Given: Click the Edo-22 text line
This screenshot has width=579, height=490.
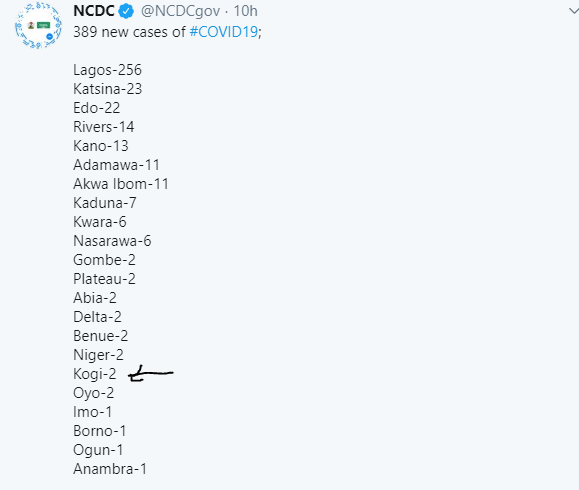Looking at the screenshot, I should click(x=97, y=108).
